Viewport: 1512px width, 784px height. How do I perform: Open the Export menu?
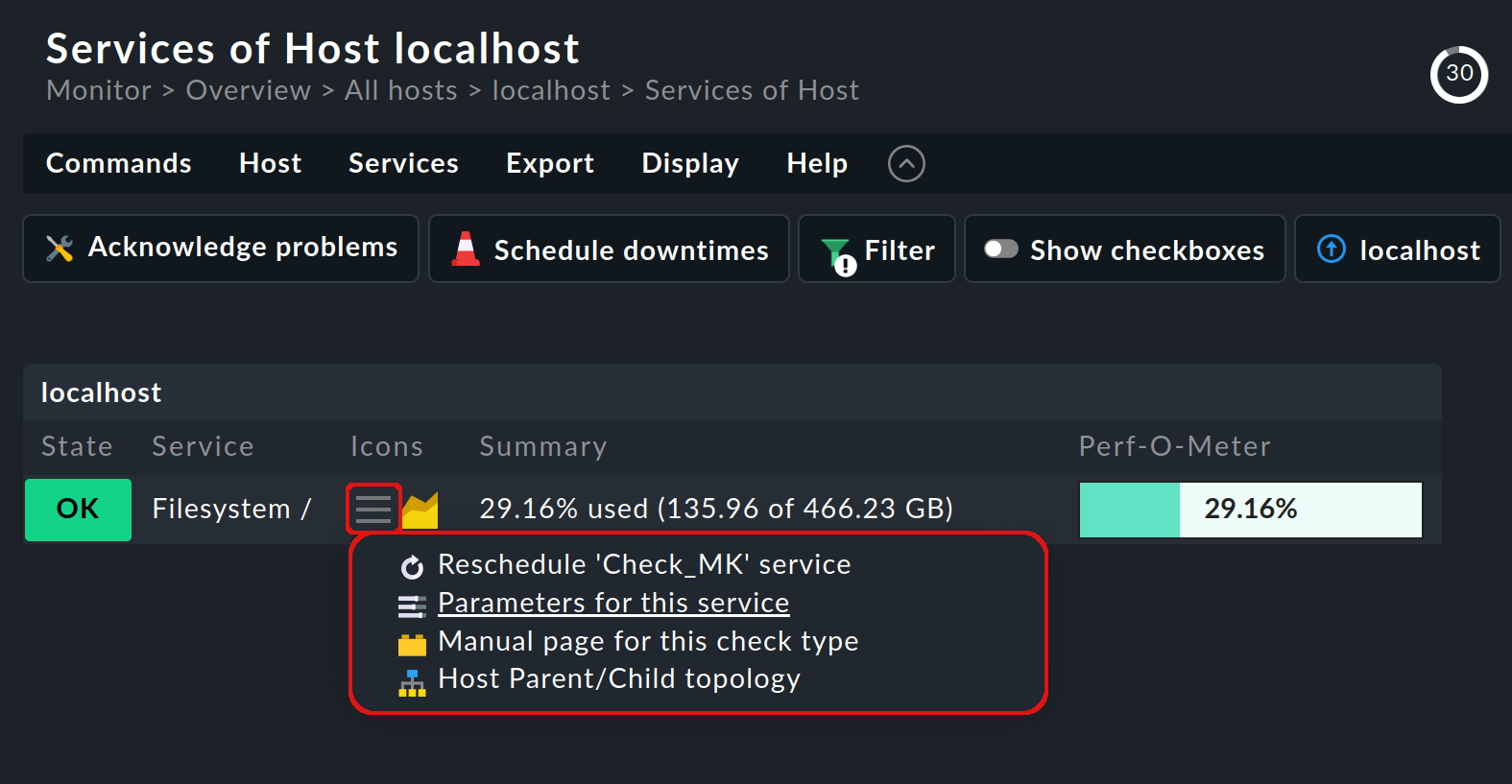(x=550, y=163)
